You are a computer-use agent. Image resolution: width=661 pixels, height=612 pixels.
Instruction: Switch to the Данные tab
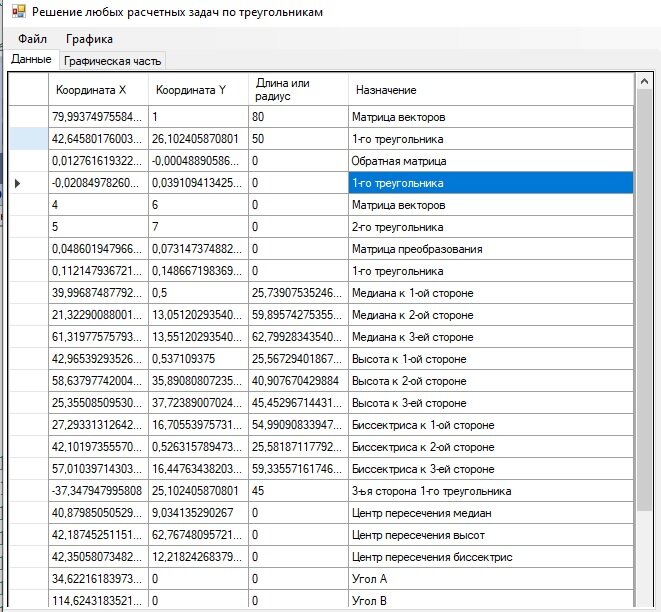point(31,59)
